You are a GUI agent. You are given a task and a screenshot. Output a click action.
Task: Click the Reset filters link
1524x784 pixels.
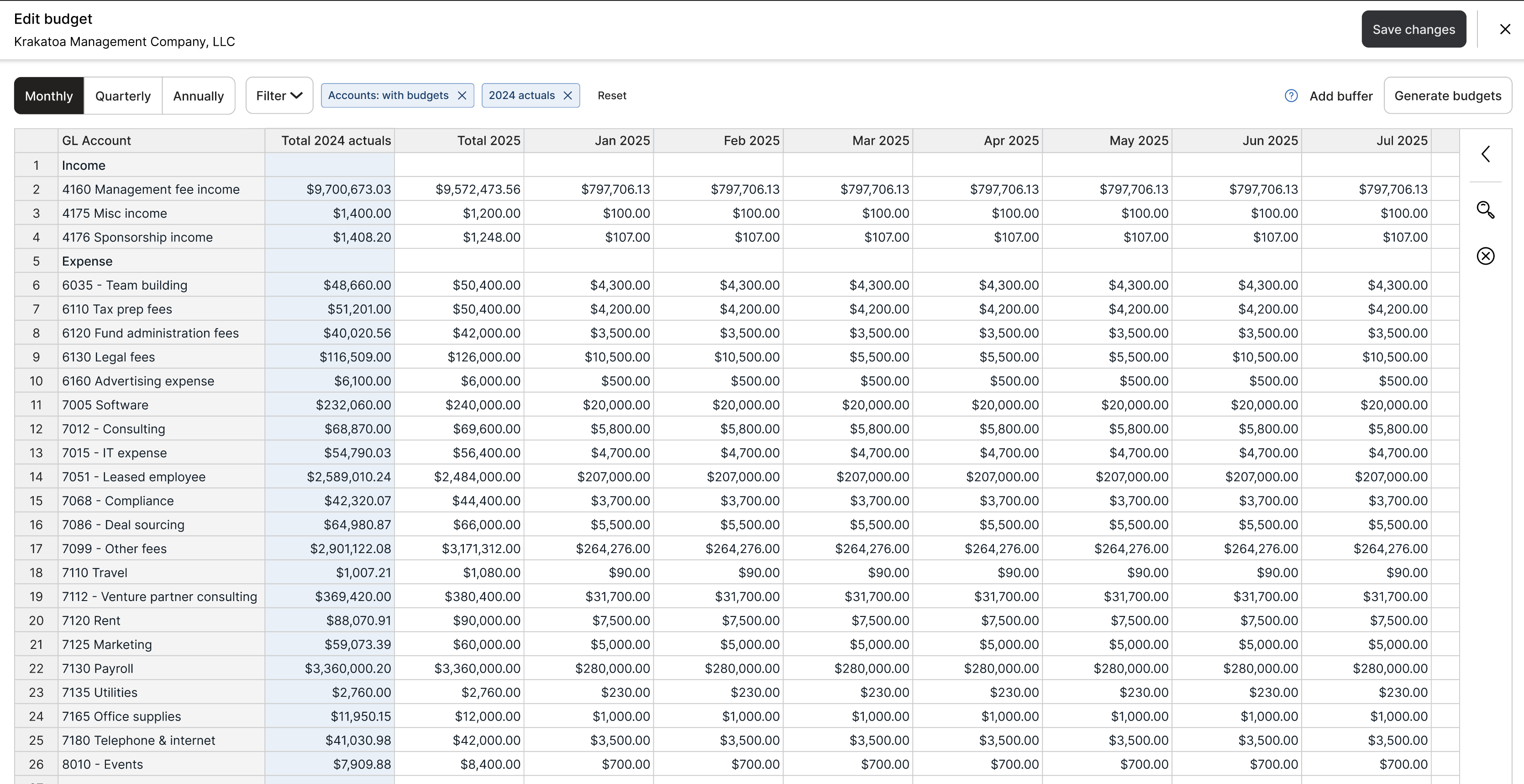pyautogui.click(x=612, y=96)
